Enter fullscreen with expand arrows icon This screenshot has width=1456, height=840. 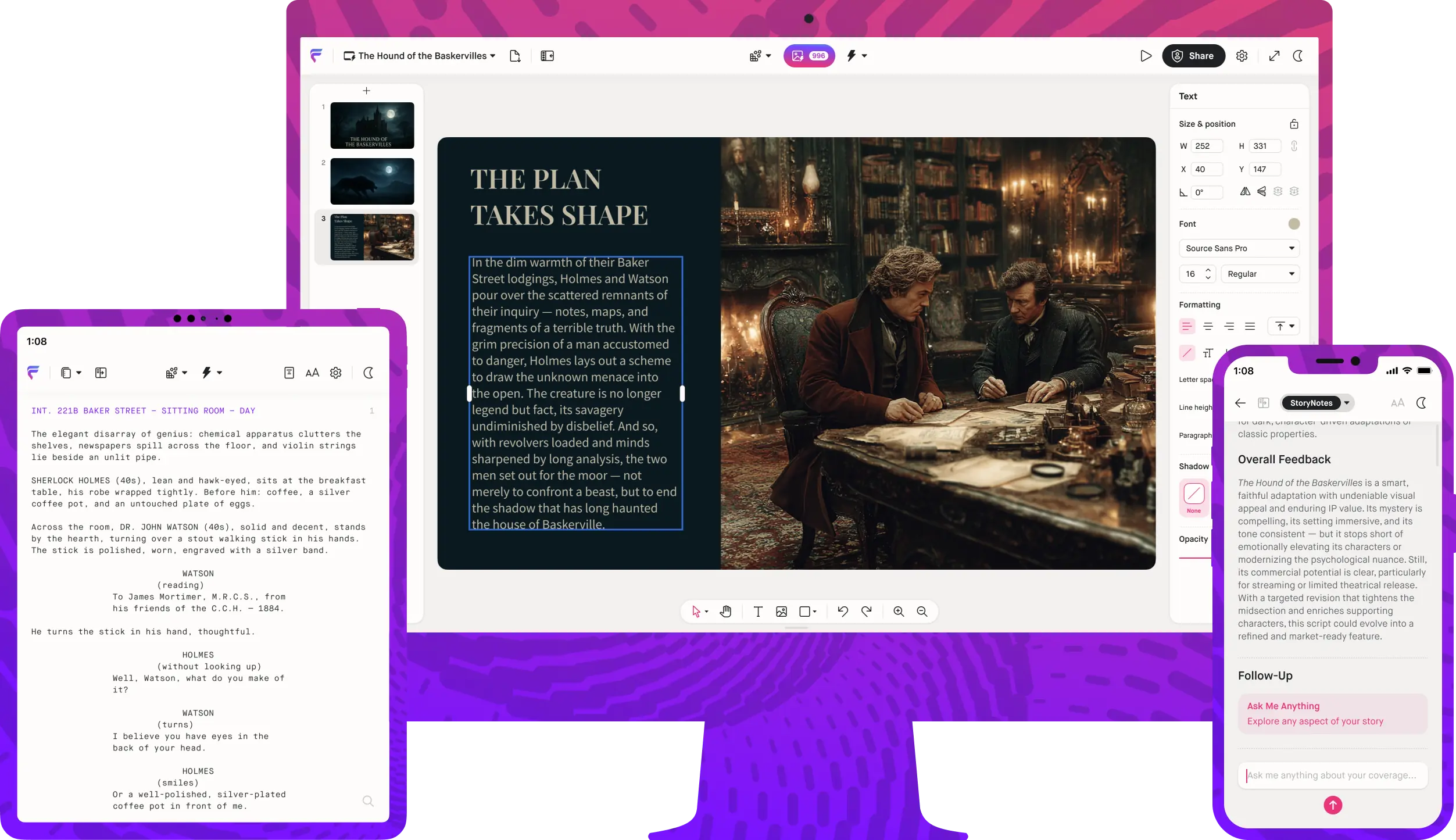1274,56
